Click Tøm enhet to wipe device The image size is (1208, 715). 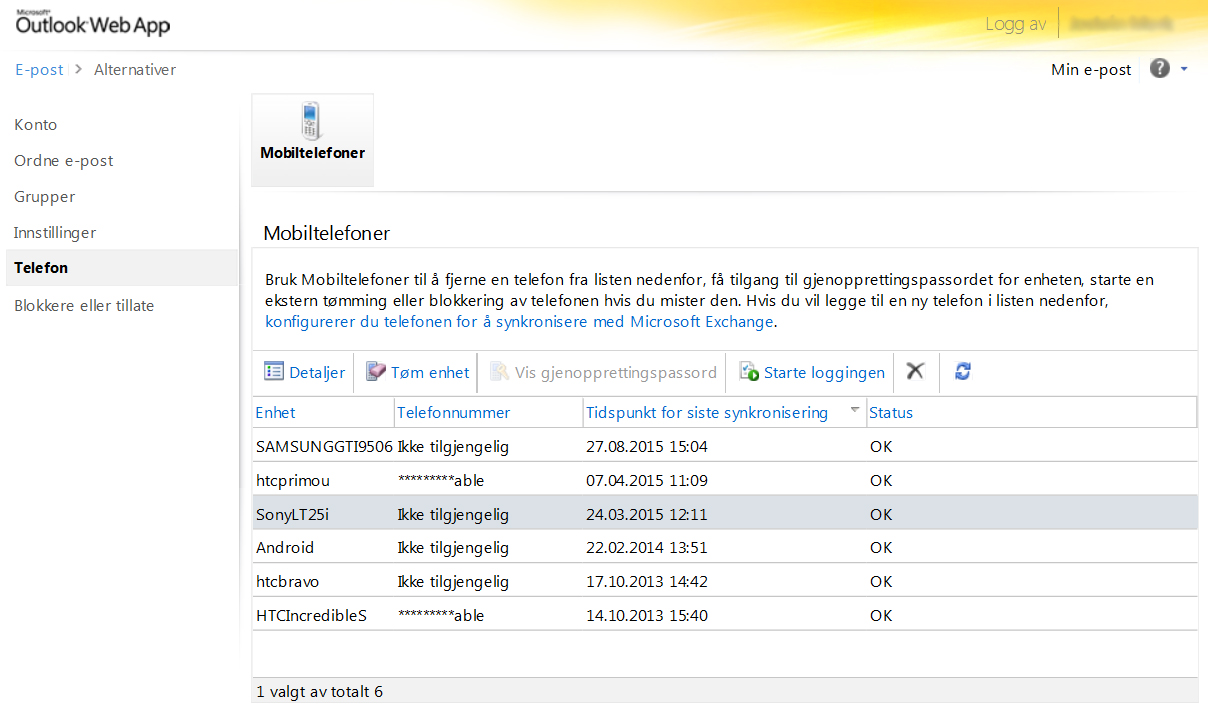[417, 372]
